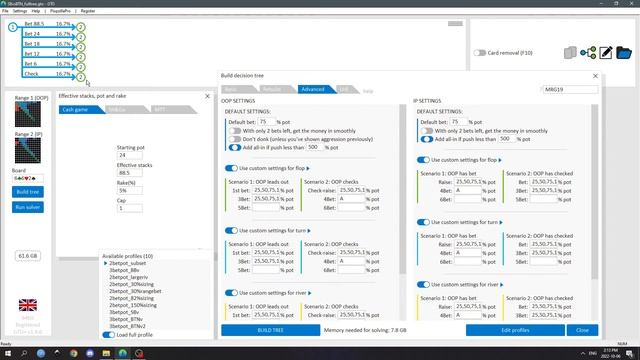Click the Starting pot input field
Image resolution: width=640 pixels, height=360 pixels.
[130, 155]
